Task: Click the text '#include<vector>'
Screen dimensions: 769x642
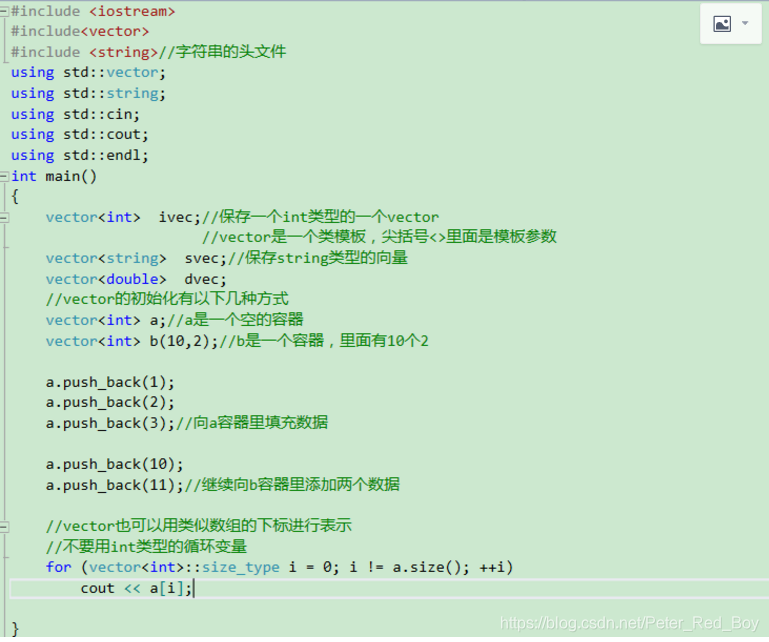Action: click(79, 31)
